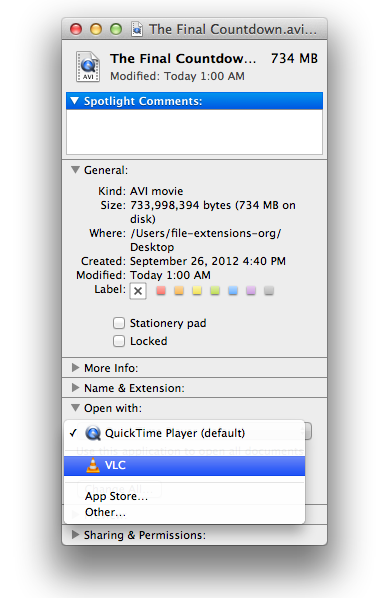
Task: Choose VLC in the Open with menu
Action: (185, 466)
